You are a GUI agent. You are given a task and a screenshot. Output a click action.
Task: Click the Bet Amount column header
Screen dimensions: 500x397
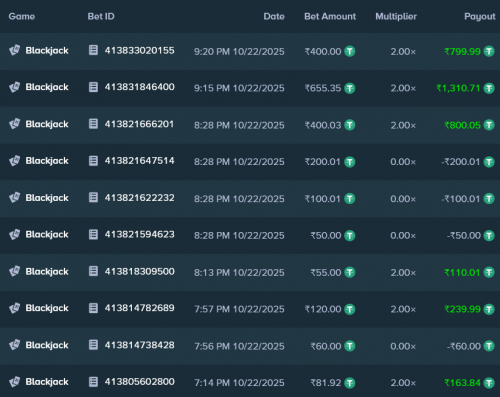click(x=330, y=16)
